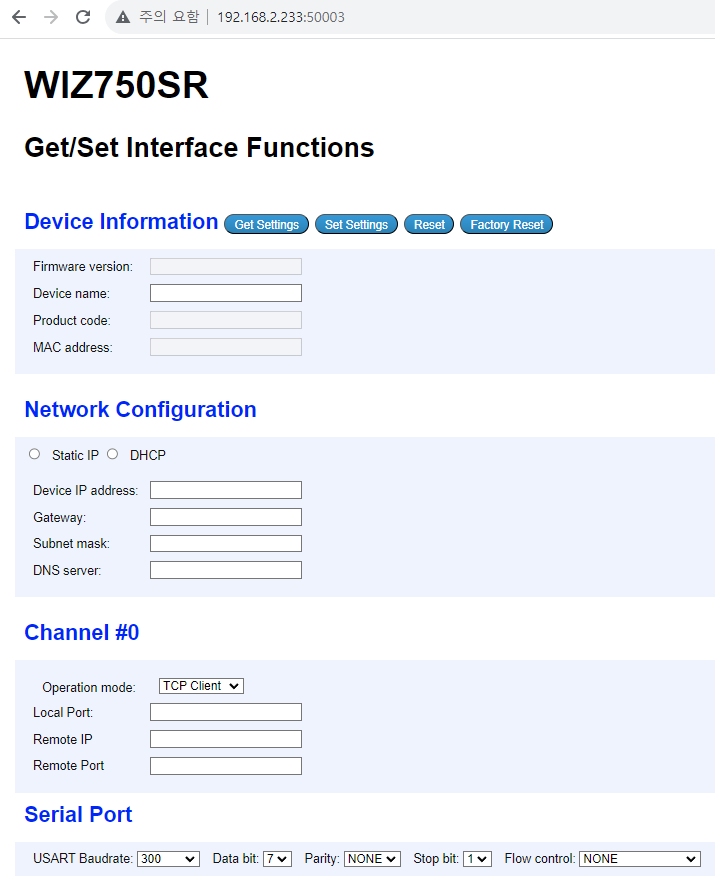Click the Get Settings button
This screenshot has height=886, width=715.
(x=266, y=224)
